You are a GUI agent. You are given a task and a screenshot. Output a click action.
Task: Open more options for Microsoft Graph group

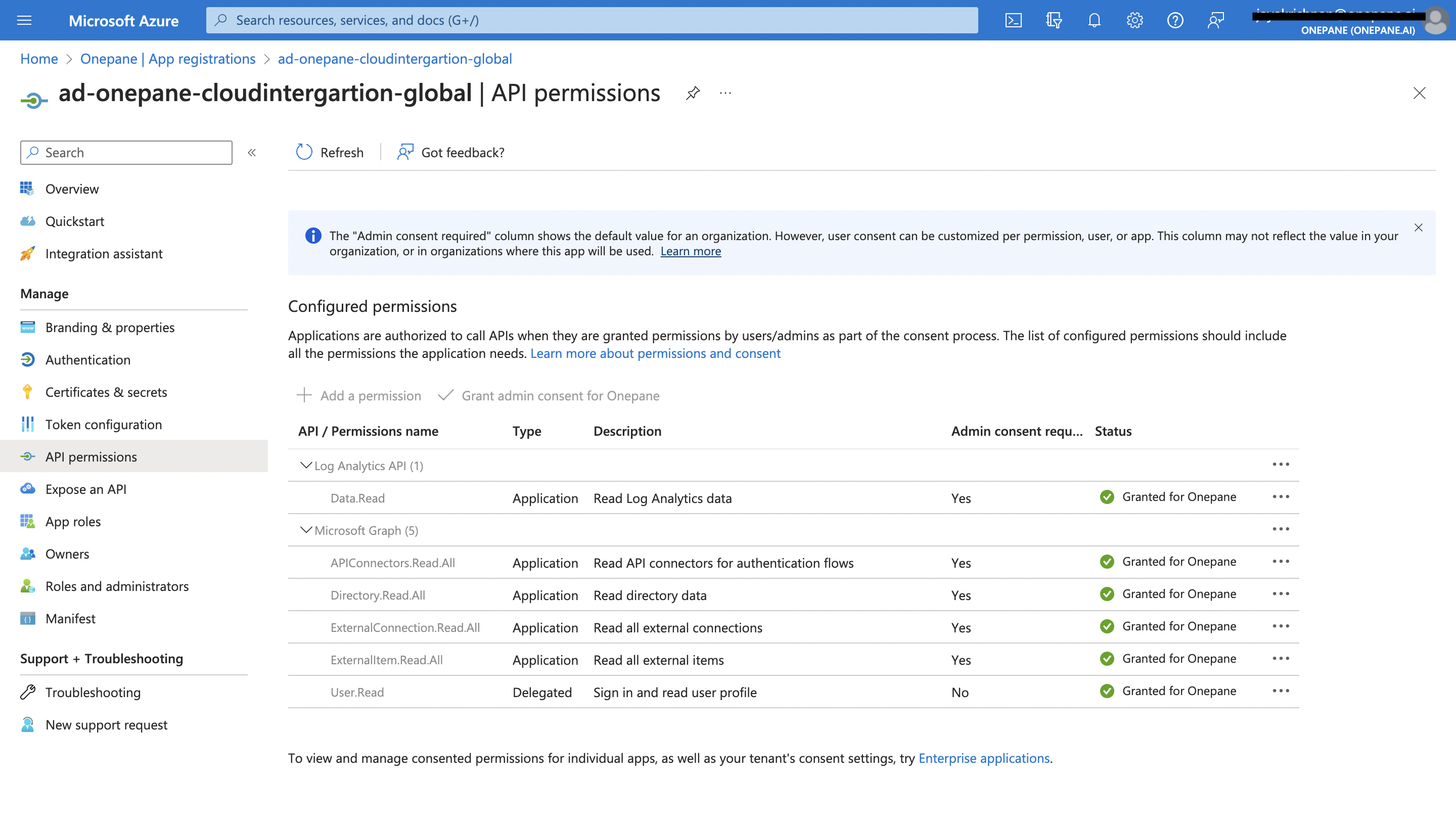click(1281, 529)
